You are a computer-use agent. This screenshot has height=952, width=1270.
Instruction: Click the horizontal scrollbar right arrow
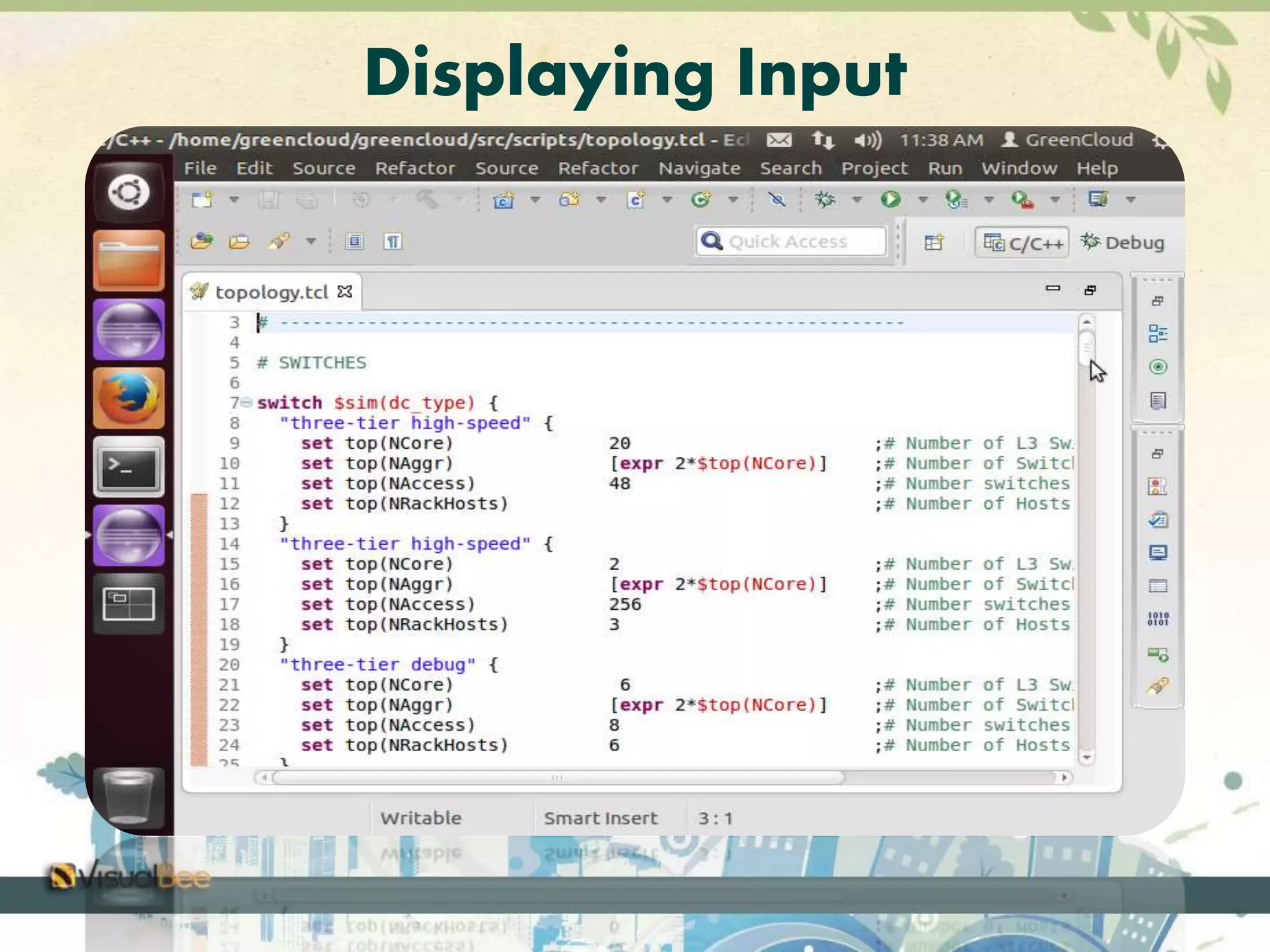click(x=1065, y=777)
